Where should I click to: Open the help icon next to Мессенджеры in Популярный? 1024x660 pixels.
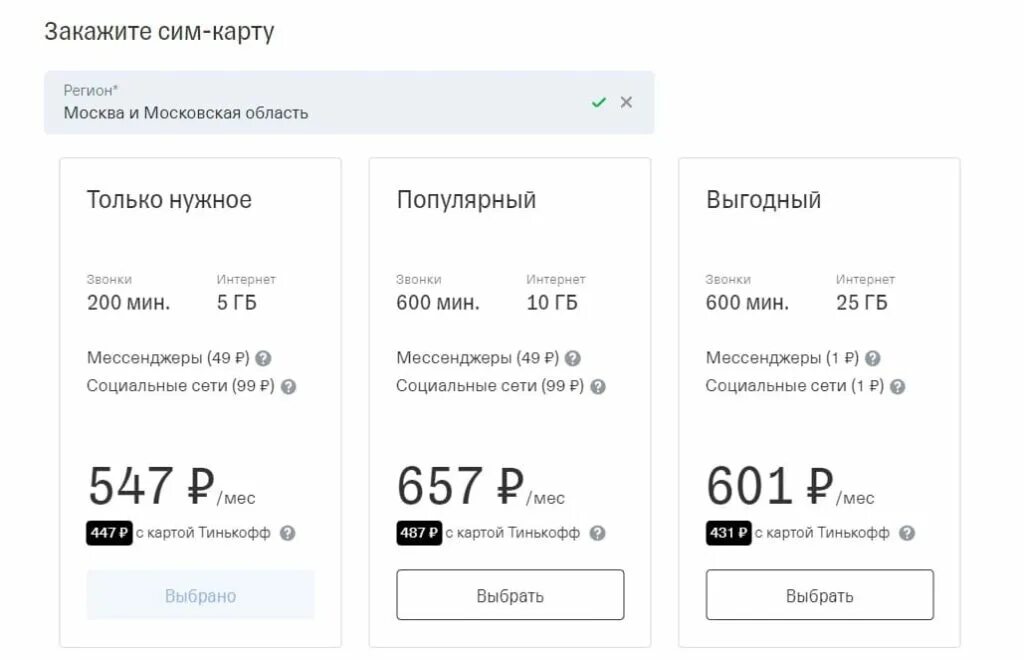click(x=572, y=358)
